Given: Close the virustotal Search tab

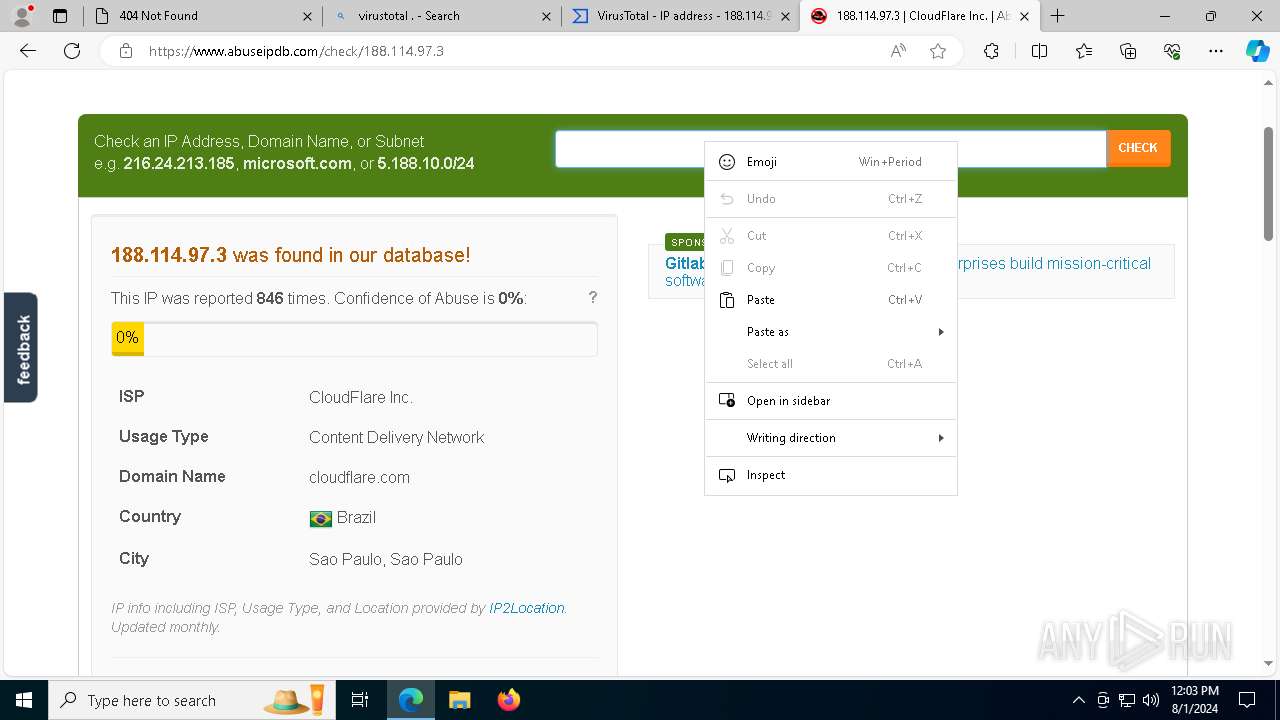Looking at the screenshot, I should 546,16.
